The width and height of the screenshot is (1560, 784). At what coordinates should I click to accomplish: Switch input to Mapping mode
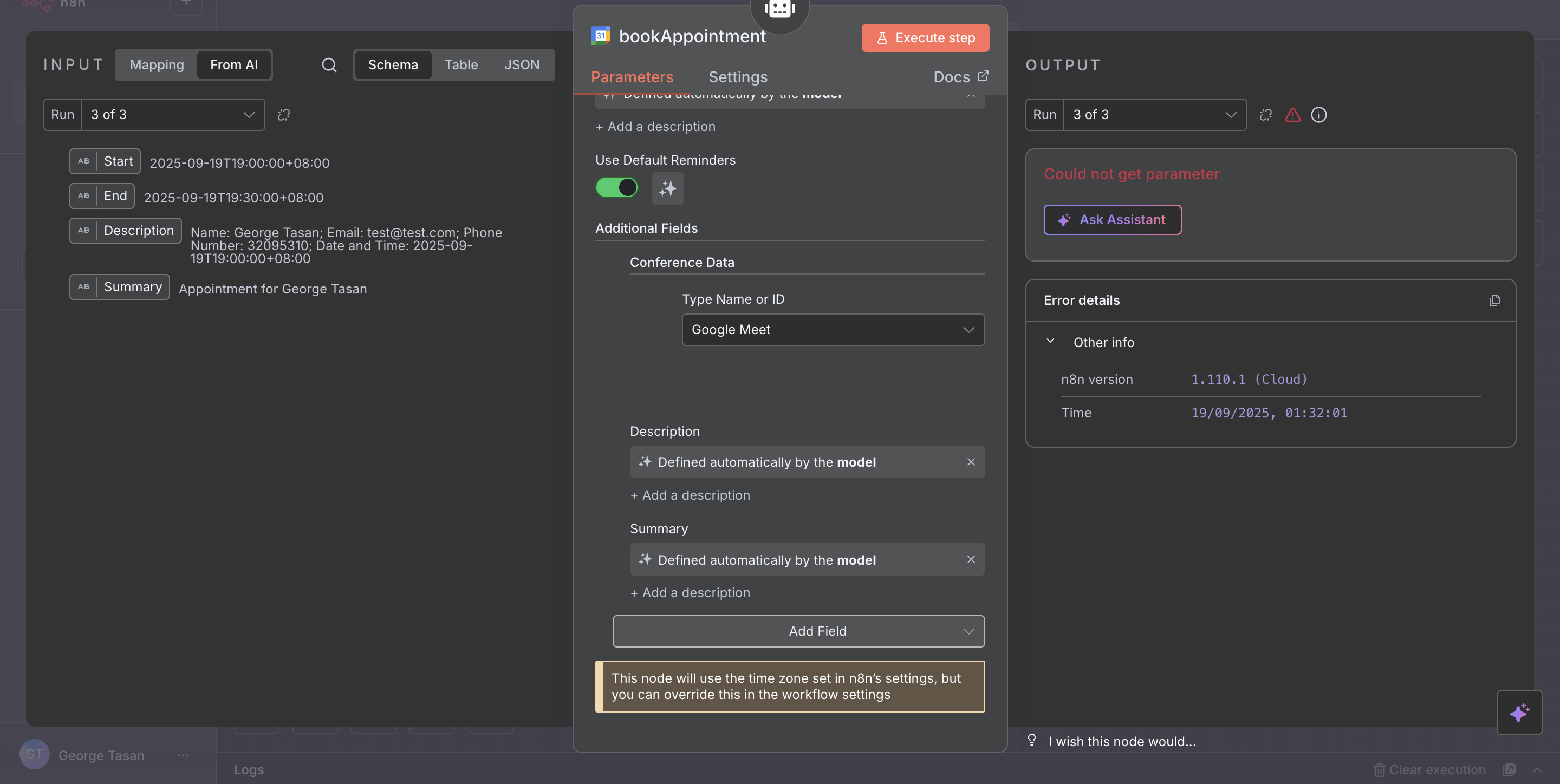coord(157,65)
